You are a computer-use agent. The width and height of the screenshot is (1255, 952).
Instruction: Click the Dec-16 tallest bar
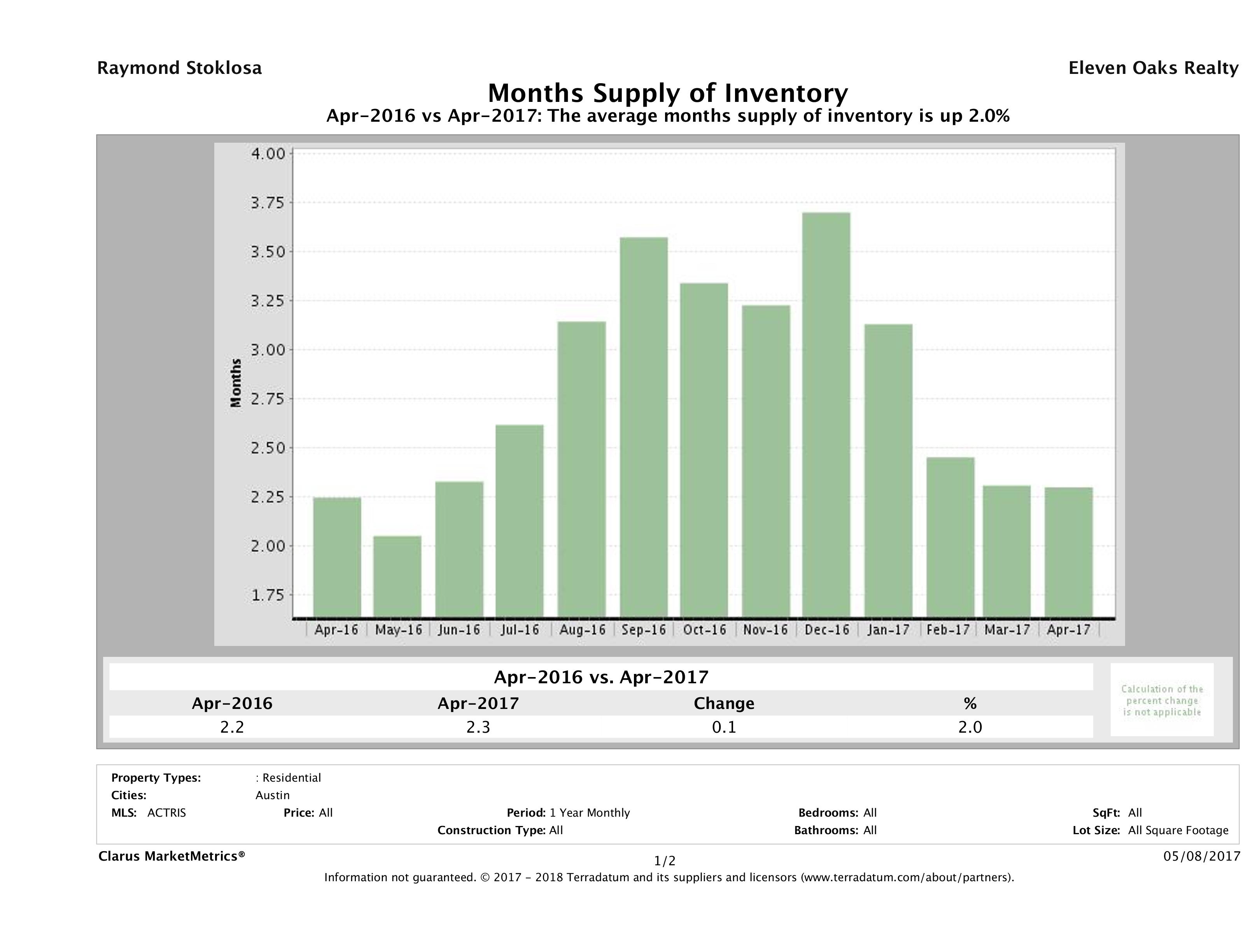pos(826,414)
